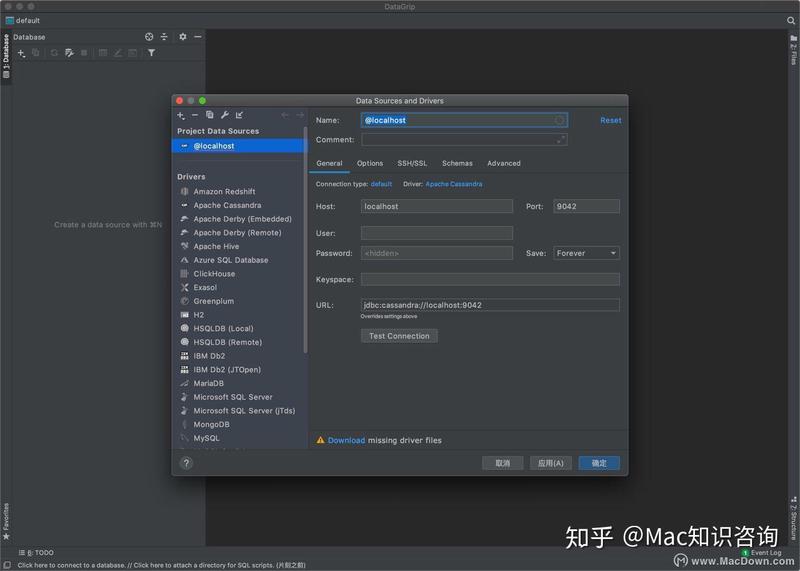This screenshot has width=800, height=571.
Task: Duplicate the data source via copy icon
Action: (x=209, y=115)
